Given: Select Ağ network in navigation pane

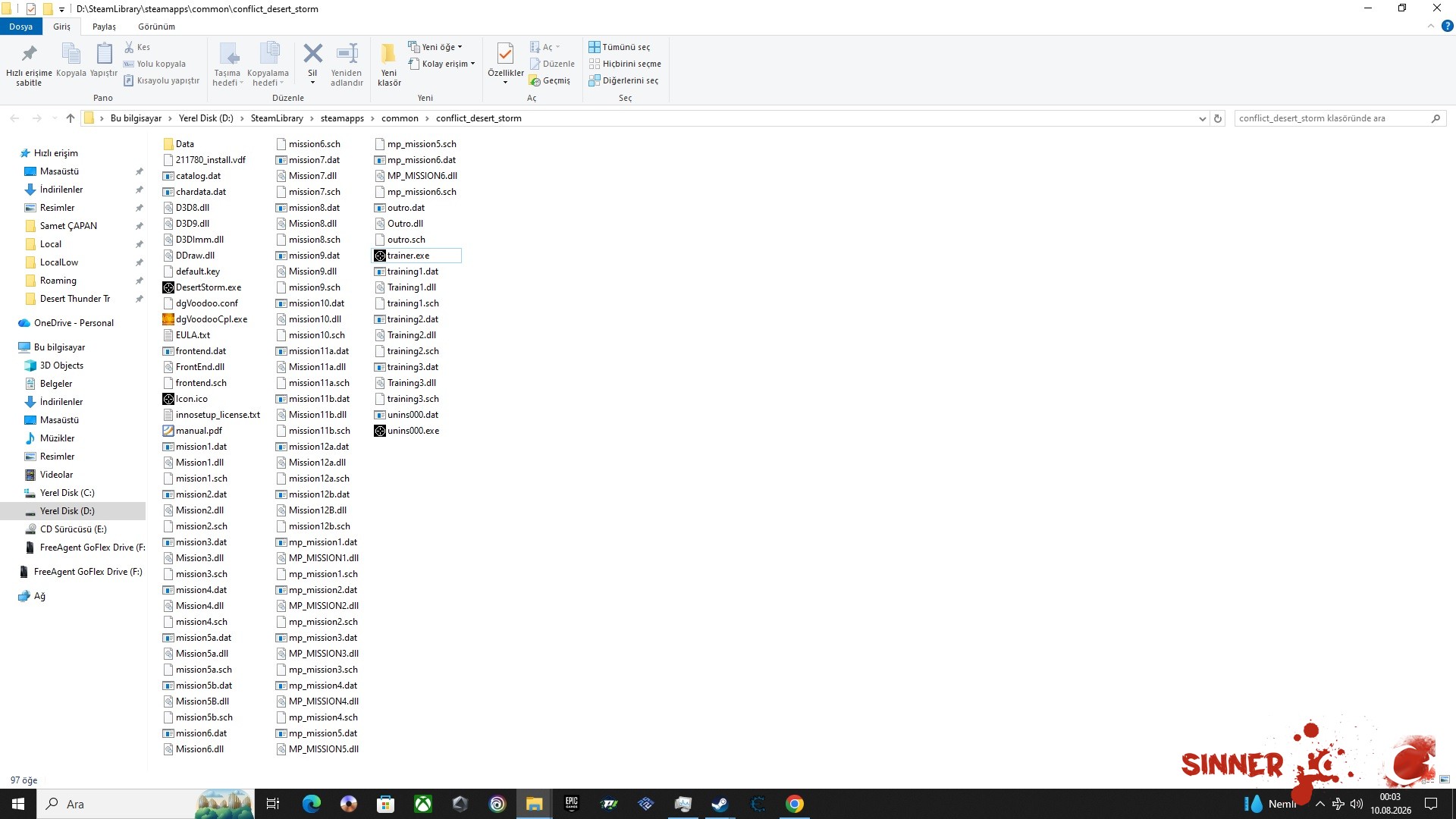Looking at the screenshot, I should pyautogui.click(x=39, y=596).
